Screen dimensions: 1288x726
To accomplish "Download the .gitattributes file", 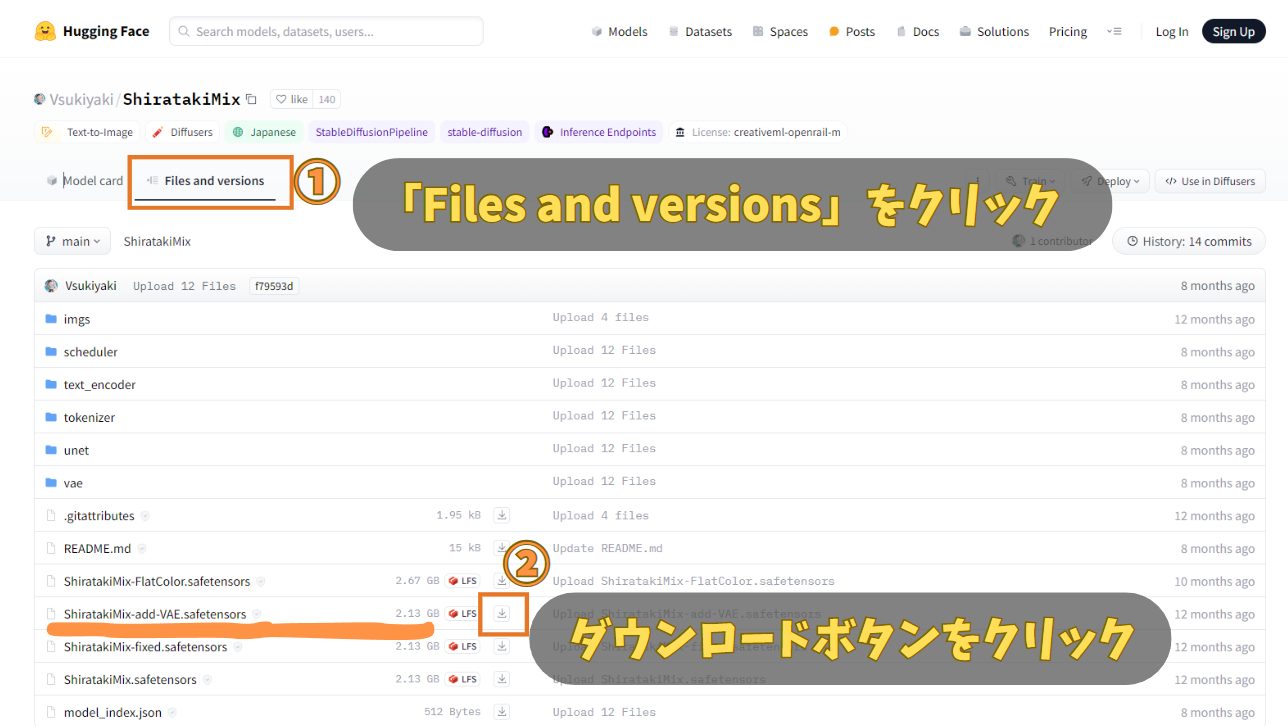I will point(502,515).
